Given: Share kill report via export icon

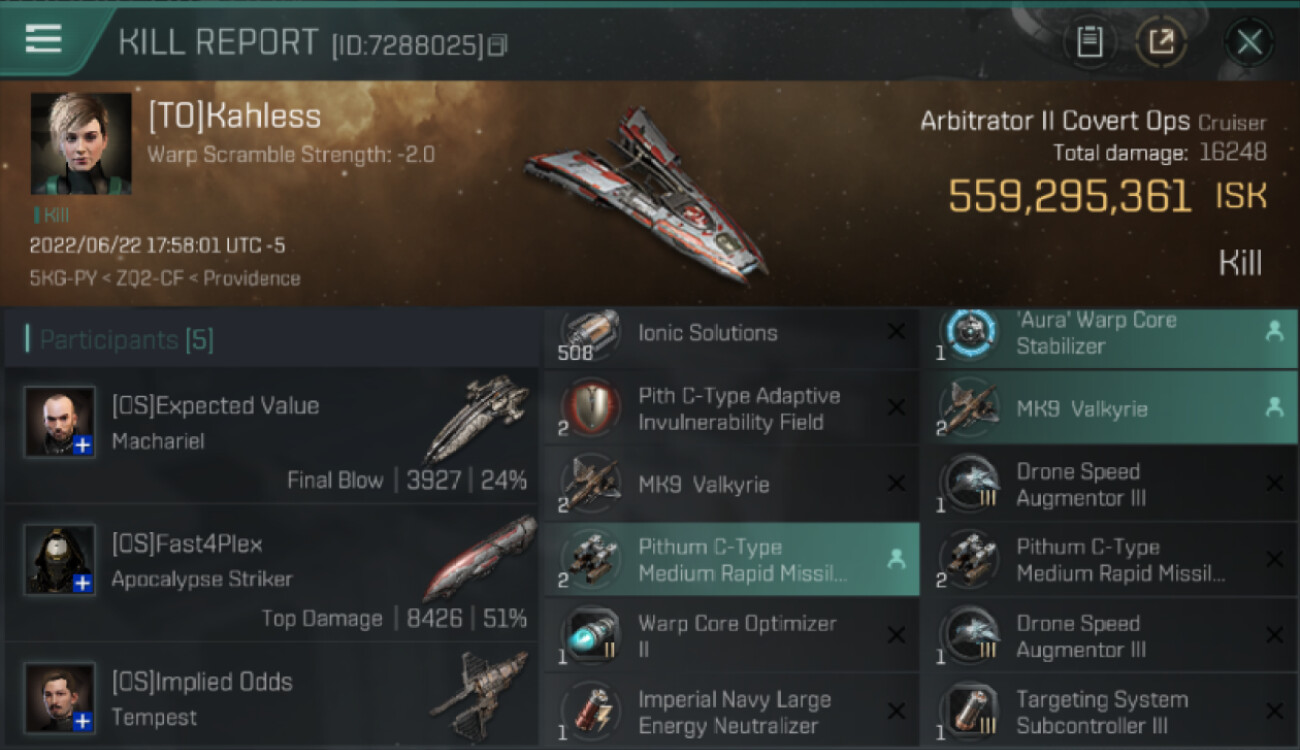Looking at the screenshot, I should [x=1161, y=42].
